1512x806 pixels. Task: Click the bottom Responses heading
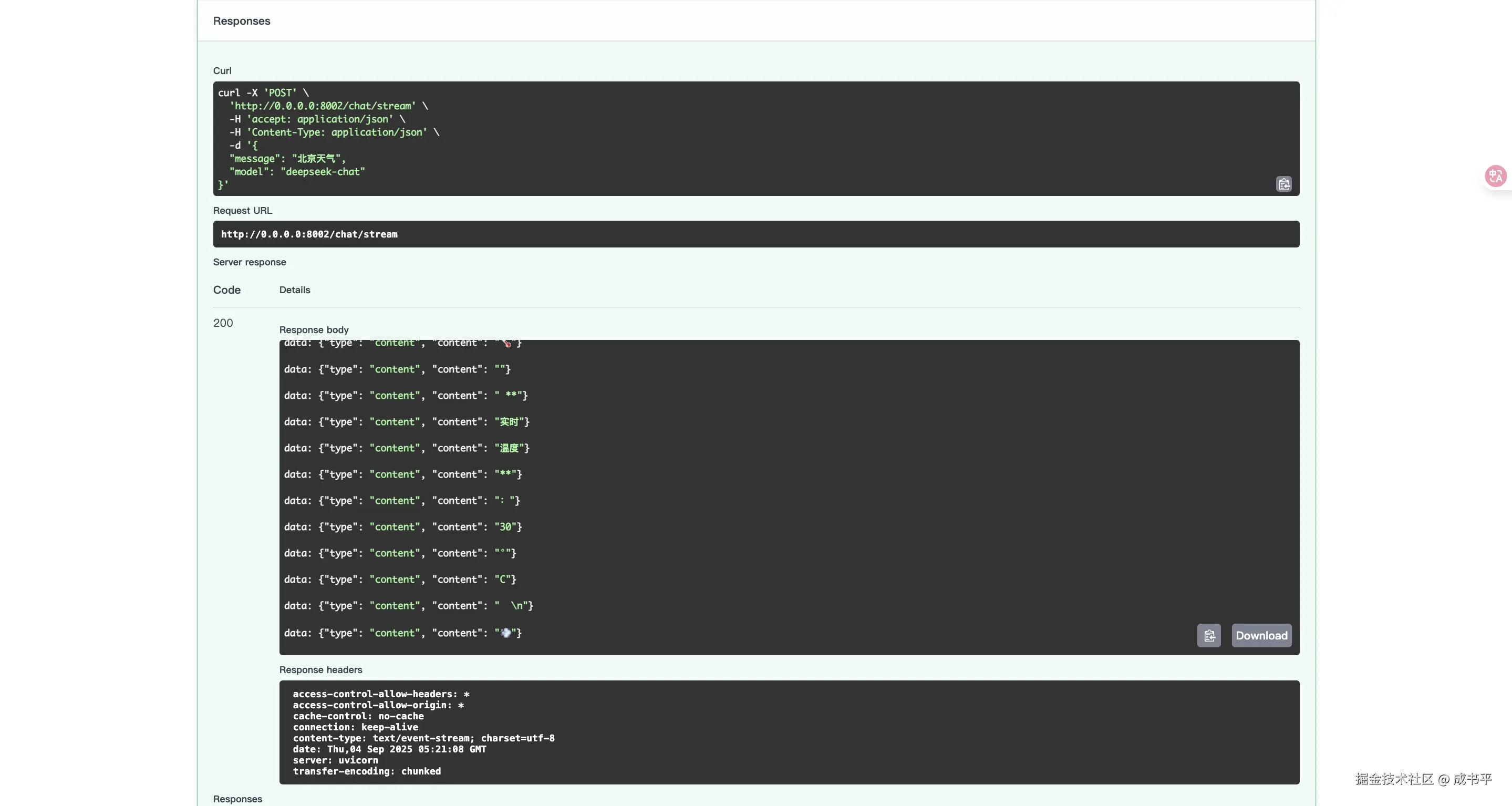(237, 799)
